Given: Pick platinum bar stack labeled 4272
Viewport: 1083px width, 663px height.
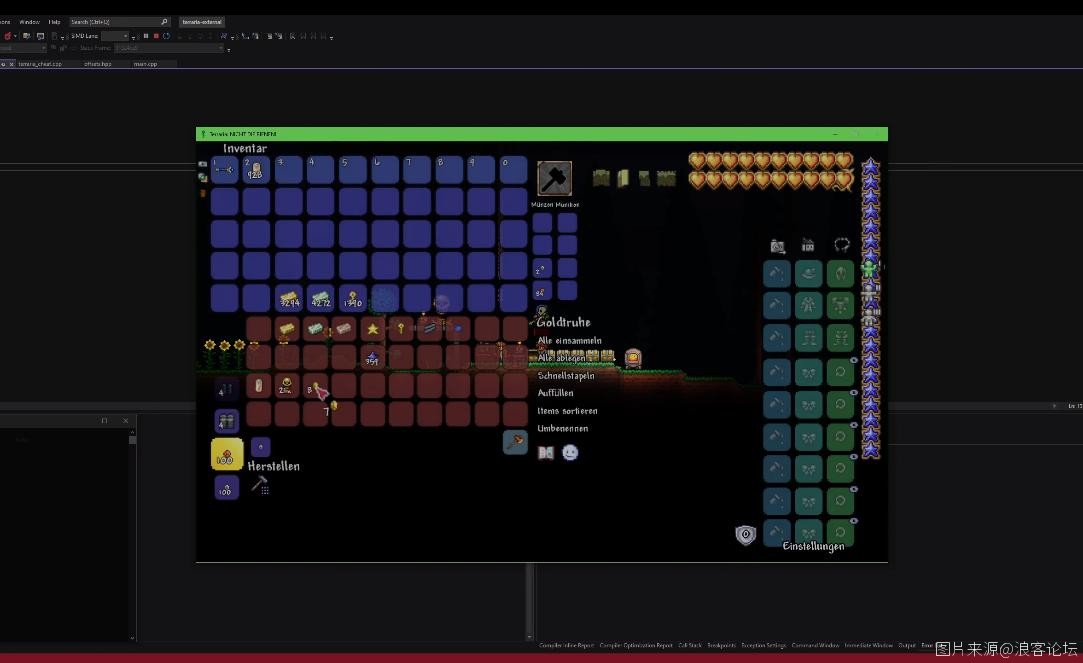Looking at the screenshot, I should coord(320,298).
